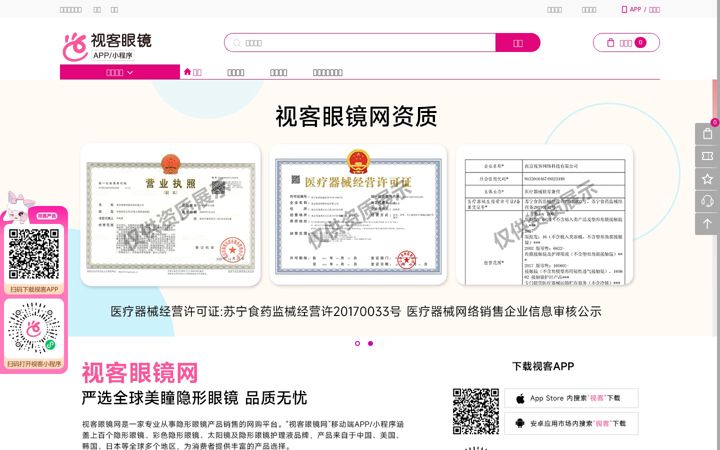Open the sidebar headset customer service icon
The image size is (720, 450).
[x=707, y=201]
